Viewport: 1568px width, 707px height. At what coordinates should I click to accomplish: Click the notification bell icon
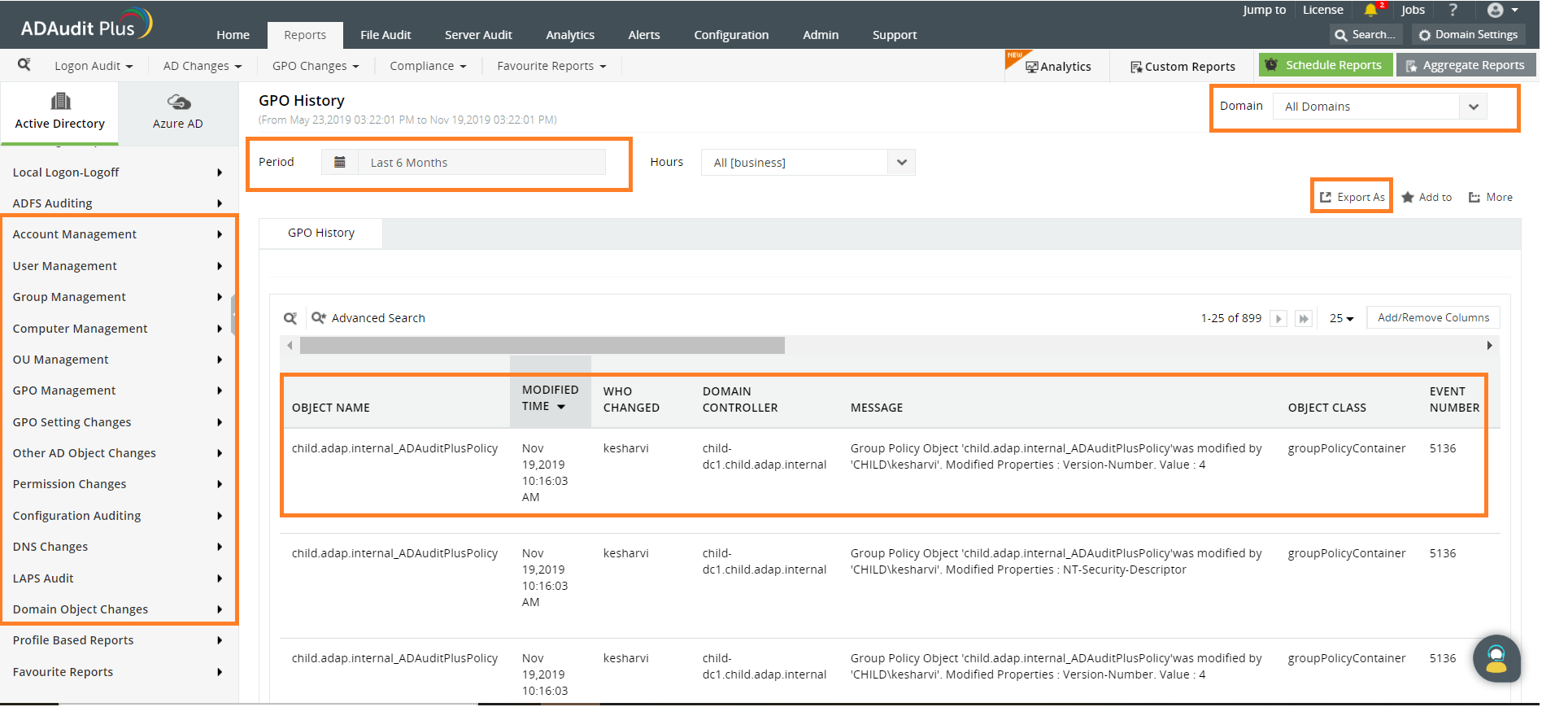click(x=1370, y=11)
